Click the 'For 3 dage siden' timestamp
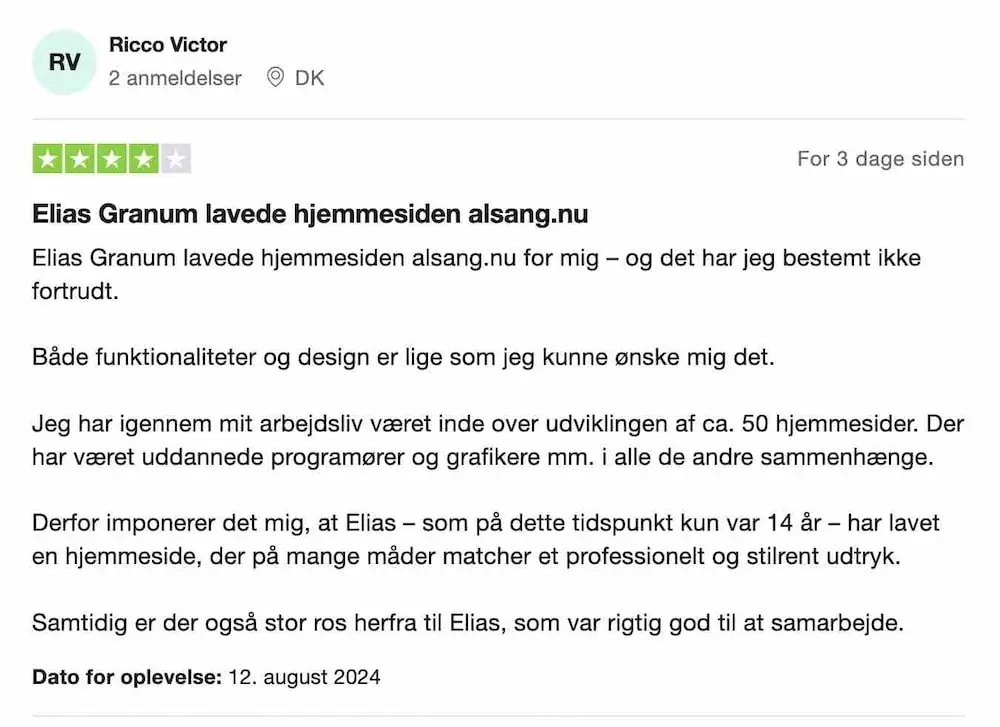 (x=880, y=159)
